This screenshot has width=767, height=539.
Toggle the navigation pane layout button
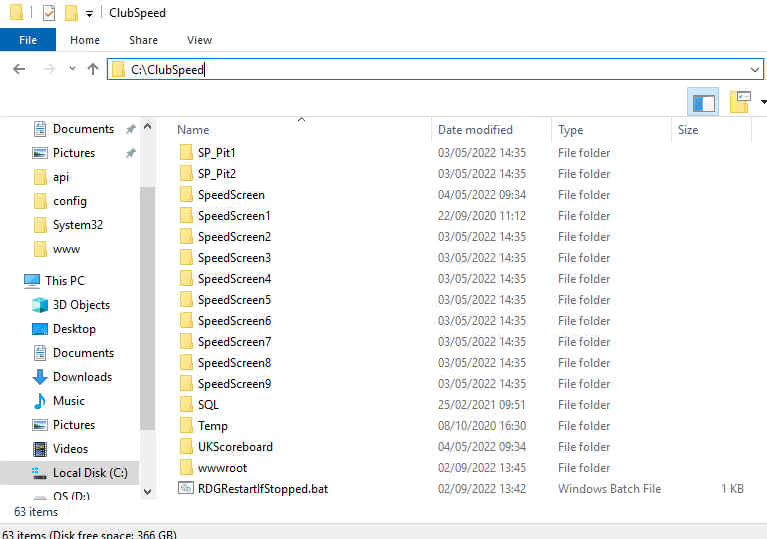[703, 102]
